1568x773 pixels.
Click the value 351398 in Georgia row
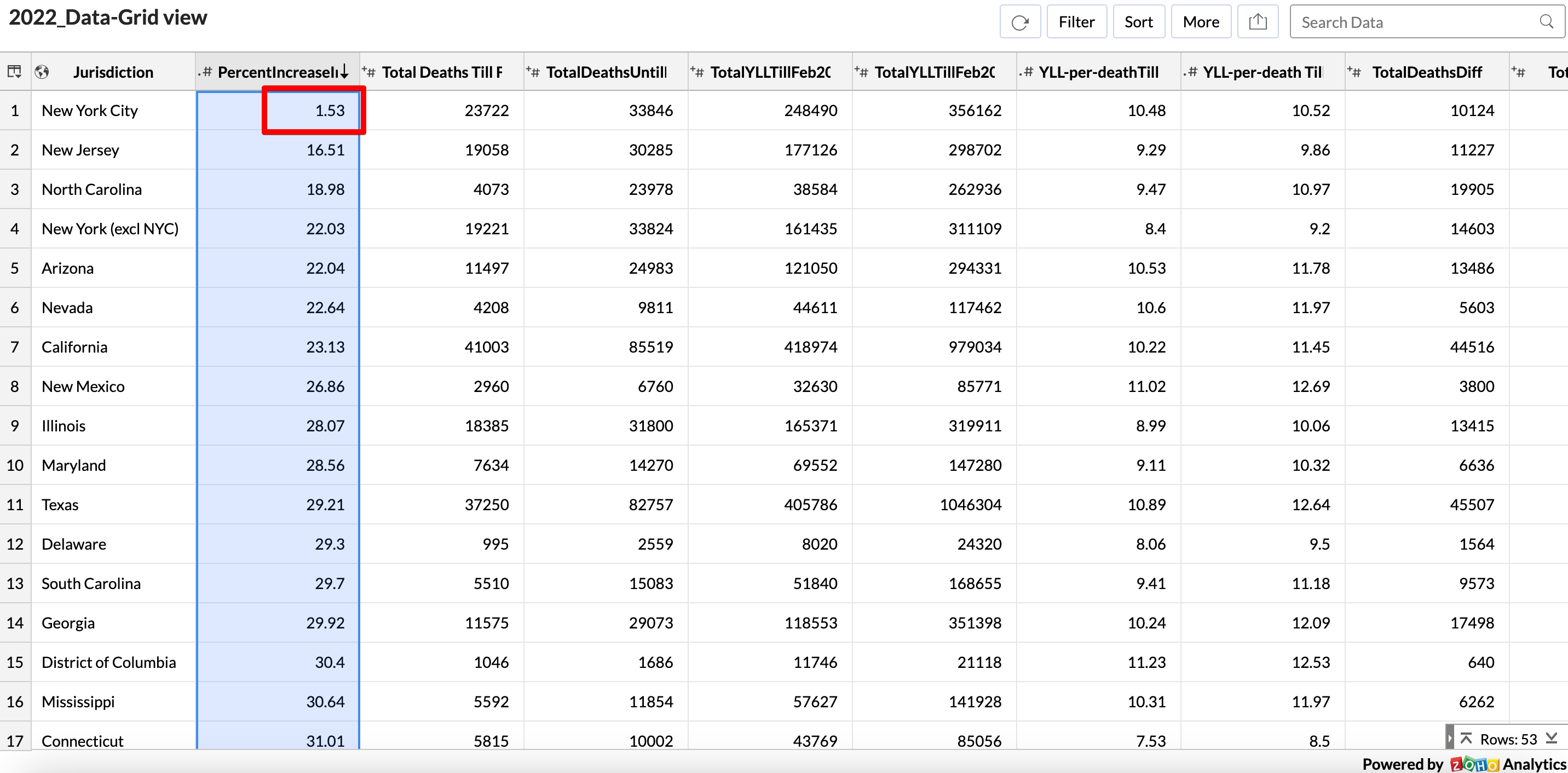click(975, 622)
